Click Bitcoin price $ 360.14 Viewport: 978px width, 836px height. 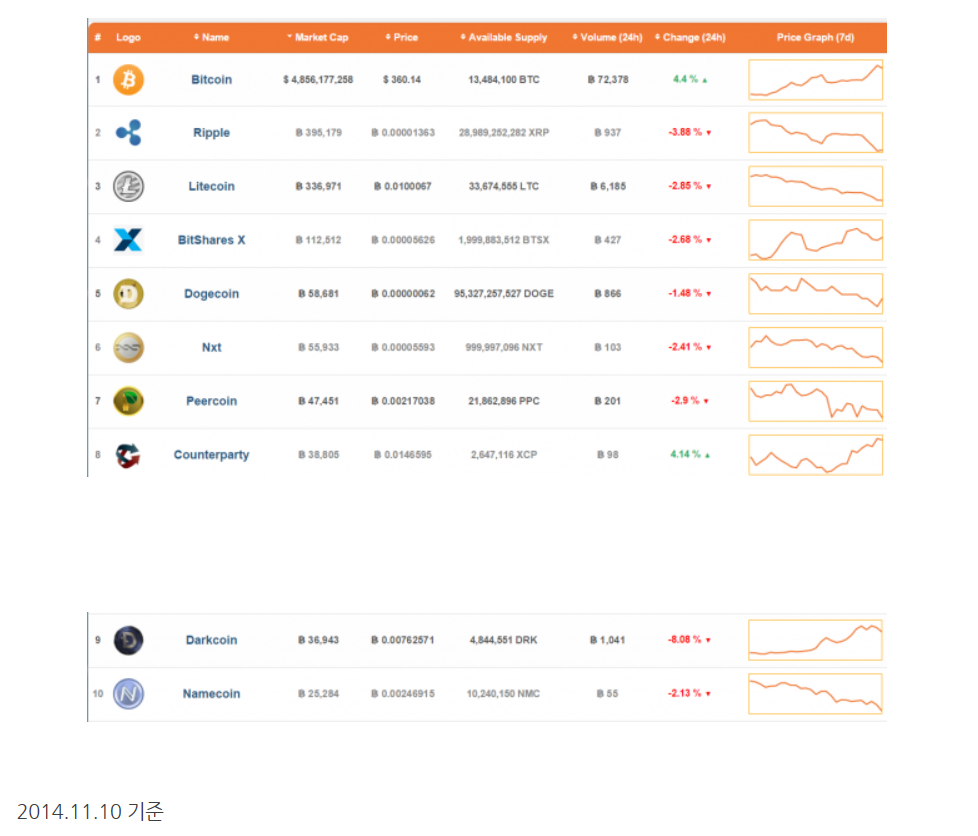click(402, 80)
